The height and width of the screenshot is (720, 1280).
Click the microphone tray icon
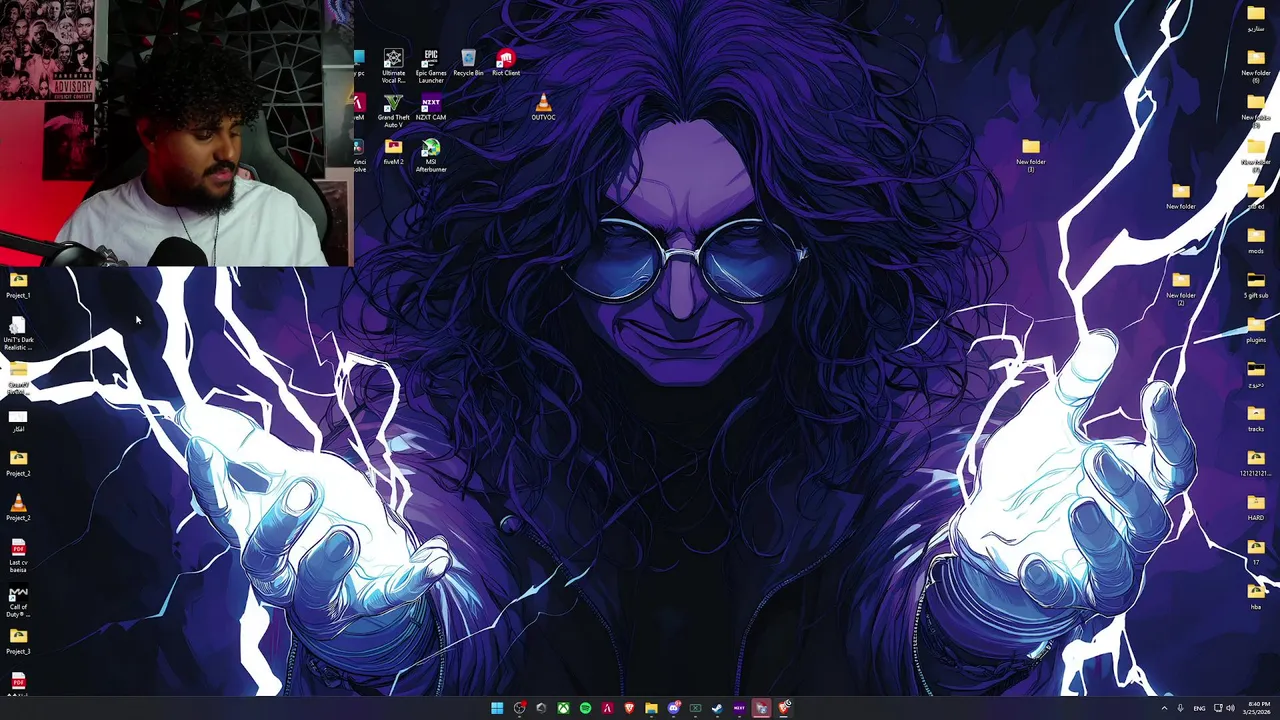[x=1181, y=708]
